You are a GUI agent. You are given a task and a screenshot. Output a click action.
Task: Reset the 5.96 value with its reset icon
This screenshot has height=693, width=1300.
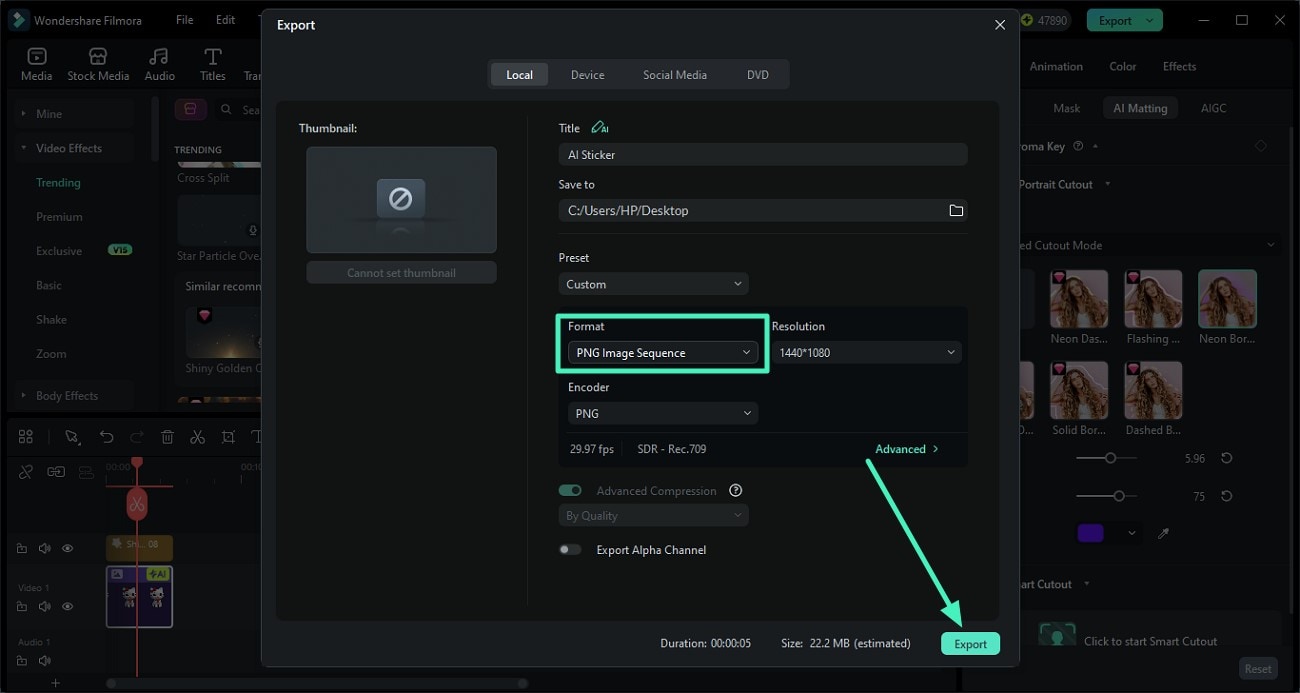coord(1226,458)
